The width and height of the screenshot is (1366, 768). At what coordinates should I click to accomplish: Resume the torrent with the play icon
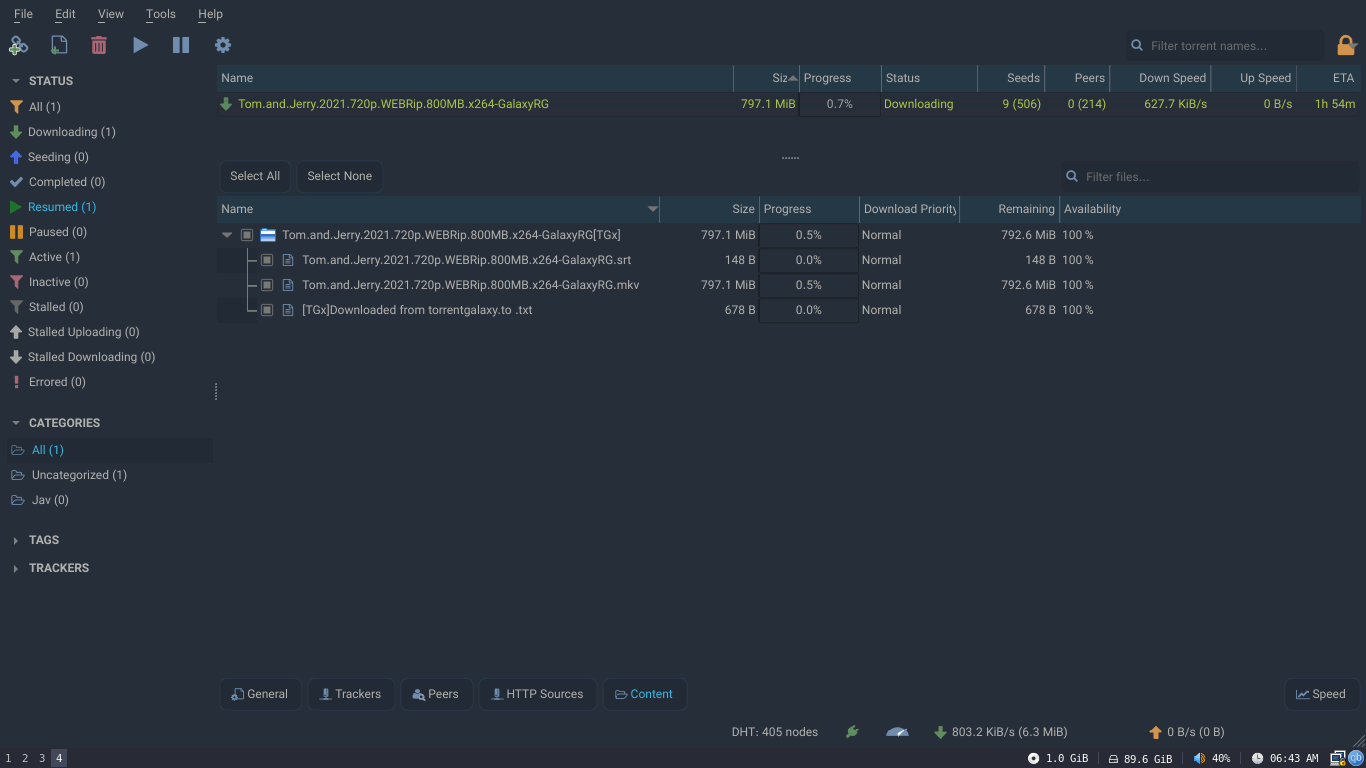click(140, 45)
